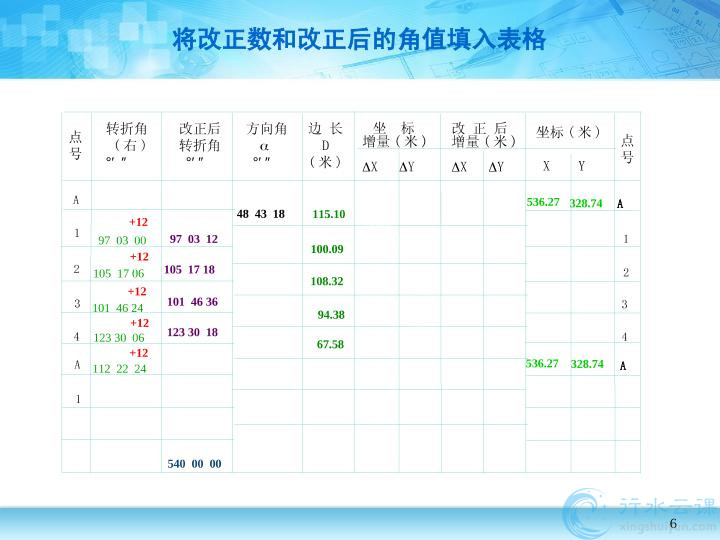
Task: Click the slide title about filling correction values
Action: (x=359, y=40)
